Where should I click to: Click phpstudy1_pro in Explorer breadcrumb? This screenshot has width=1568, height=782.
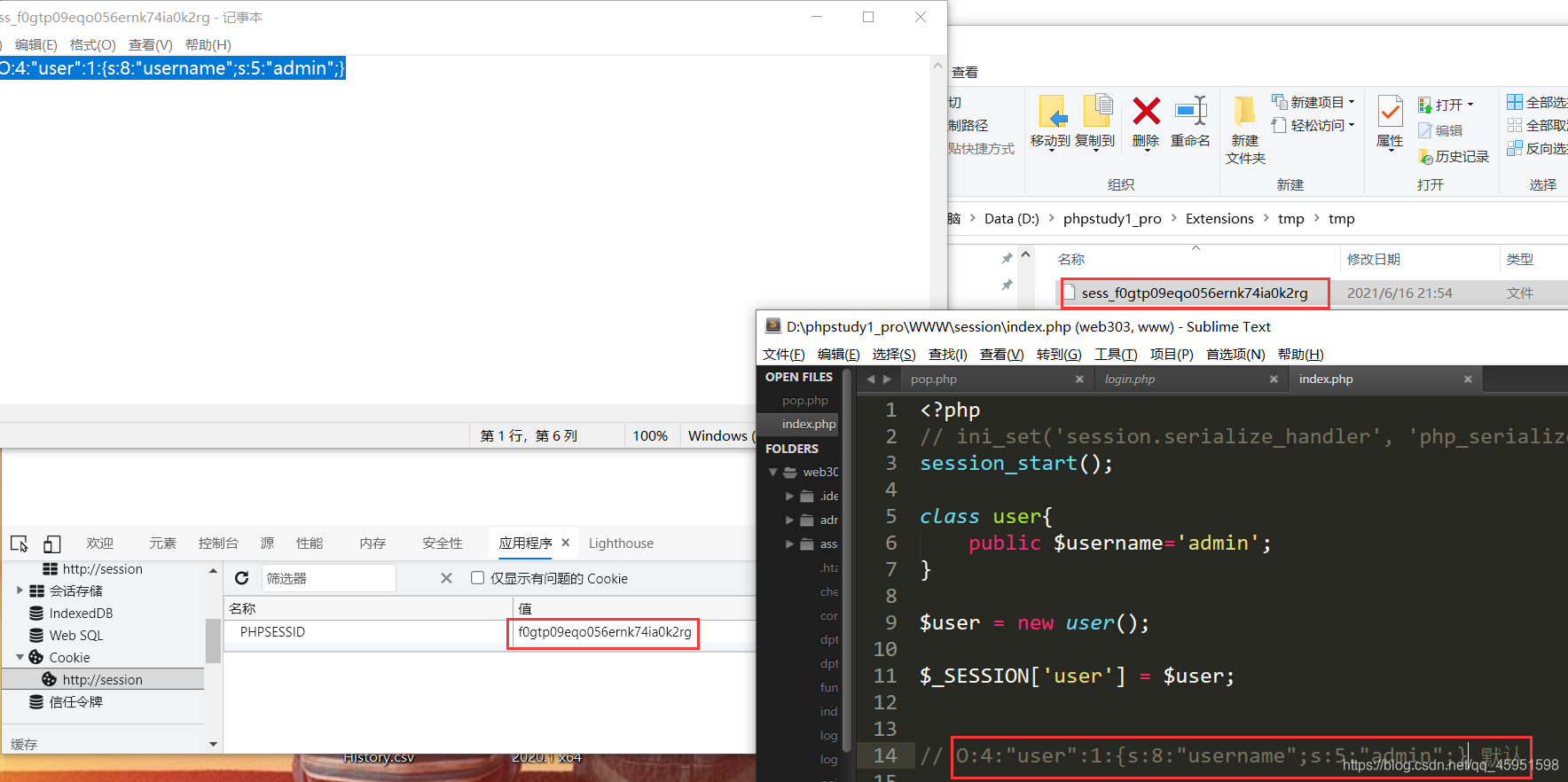coord(1112,219)
